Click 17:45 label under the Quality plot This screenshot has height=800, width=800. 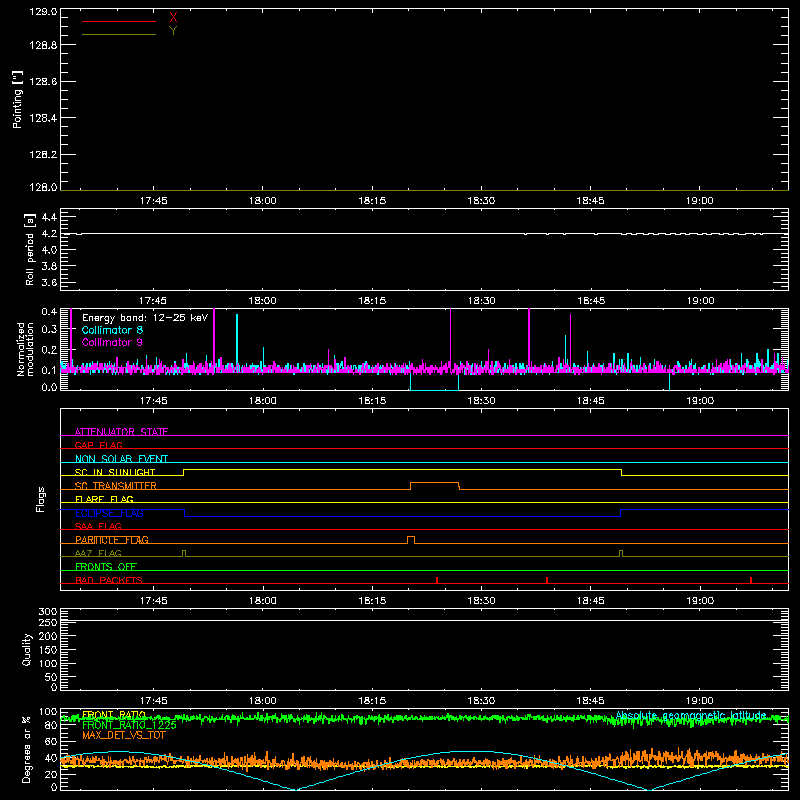154,701
